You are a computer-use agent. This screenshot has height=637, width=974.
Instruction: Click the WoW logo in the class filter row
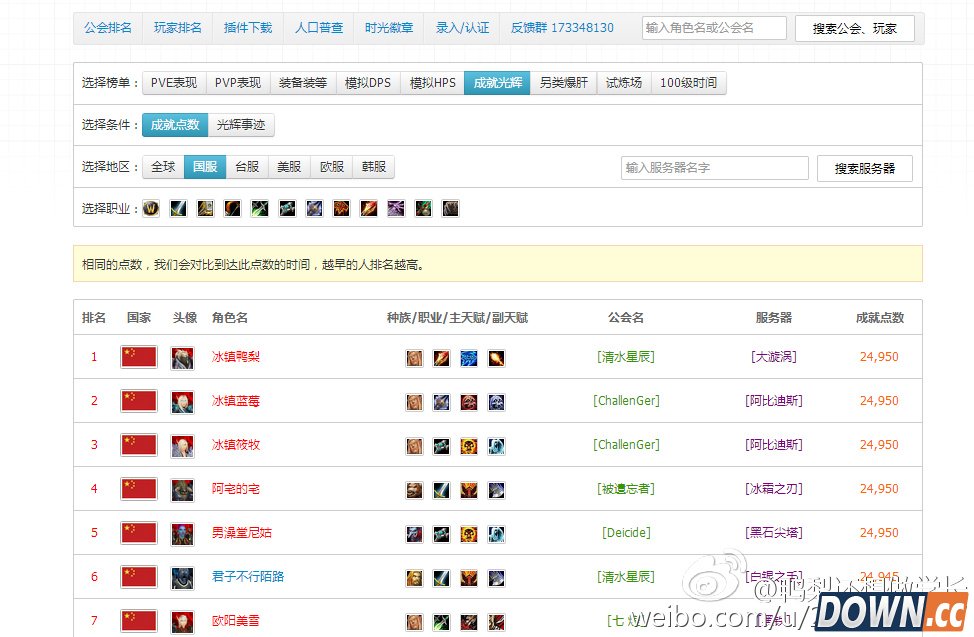click(151, 208)
